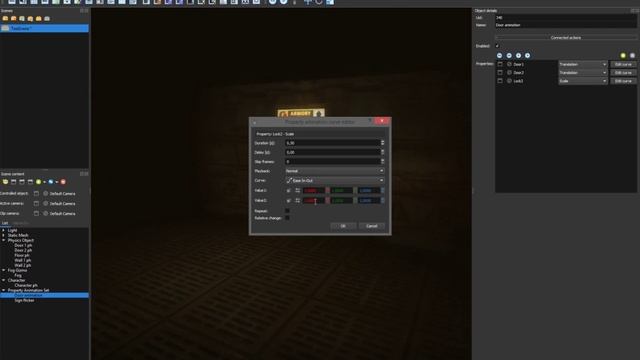Click the first plus icon above Properties
Screen dimensions: 640x360
tap(518, 56)
